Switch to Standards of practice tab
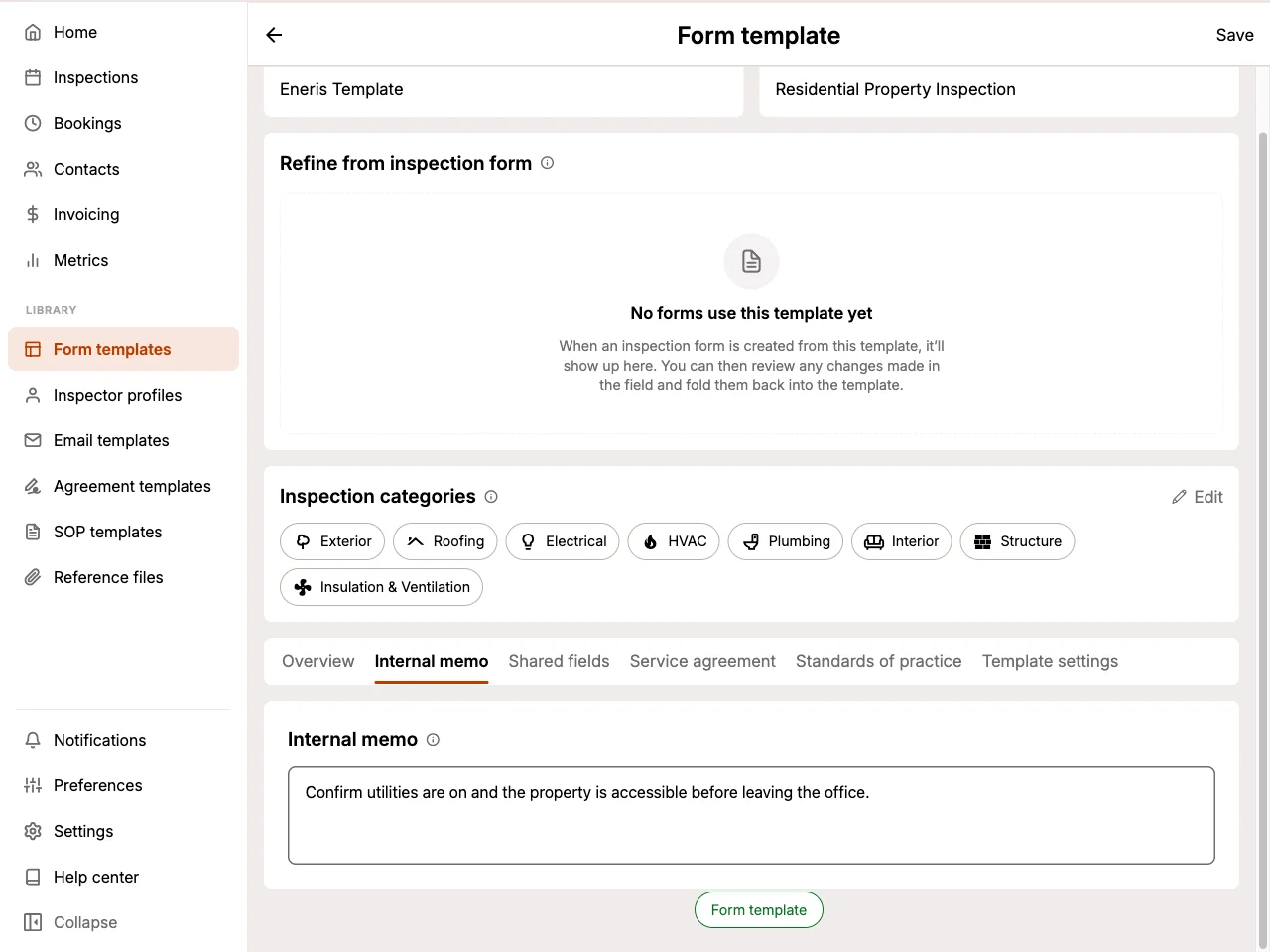Image resolution: width=1270 pixels, height=952 pixels. (878, 661)
